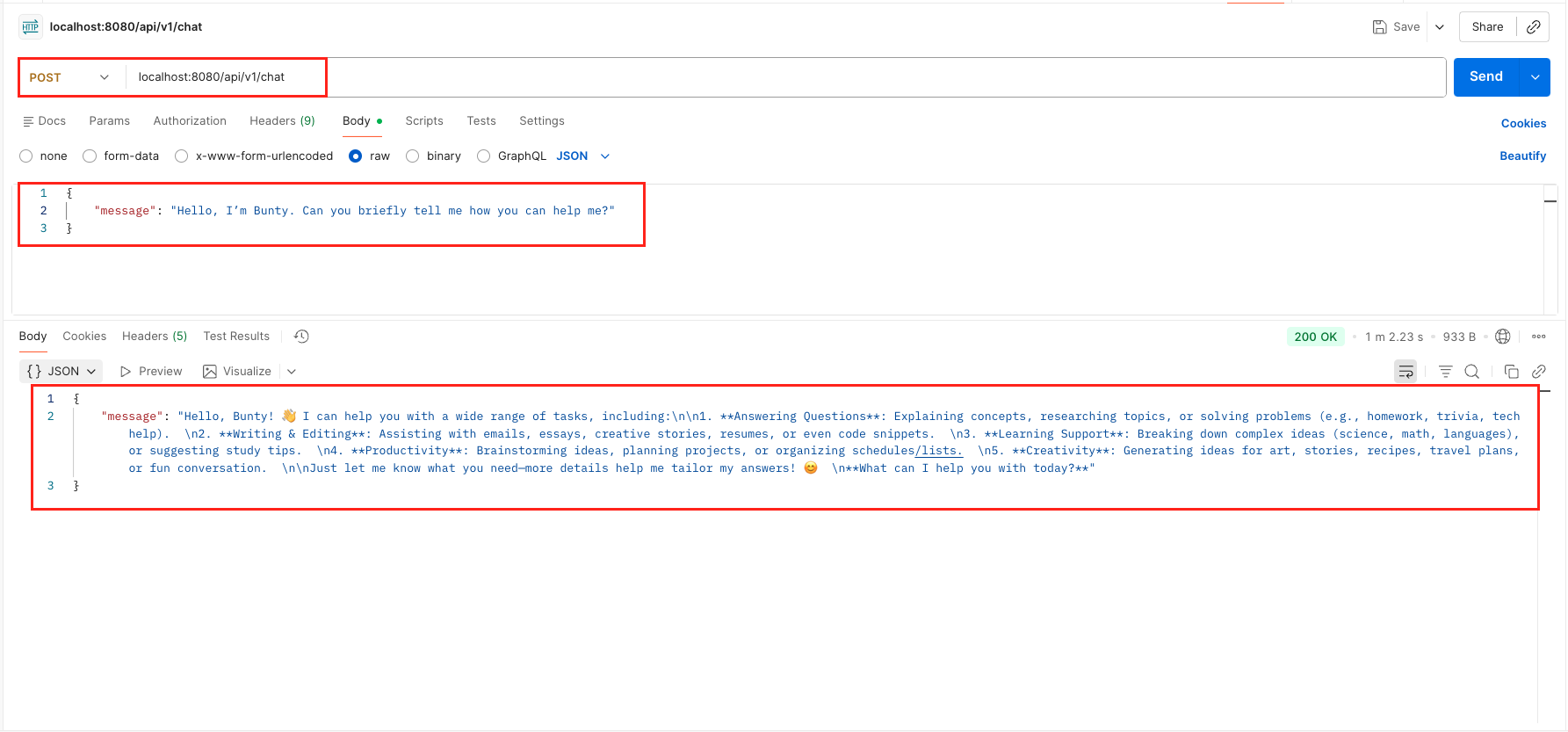Select the binary body option
Viewport: 1568px width, 732px height.
tap(413, 156)
